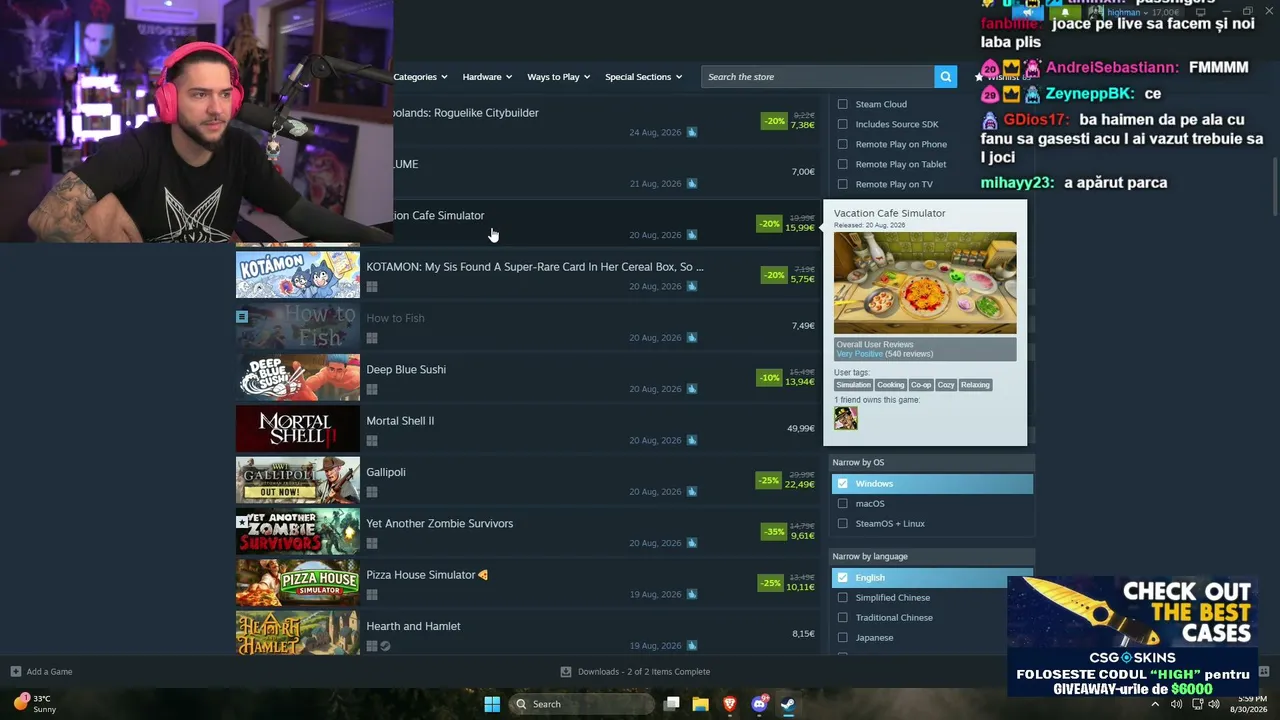Click review thumbs-up icon for Yet Another Zombie Survivors
This screenshot has width=1280, height=720.
coord(692,543)
